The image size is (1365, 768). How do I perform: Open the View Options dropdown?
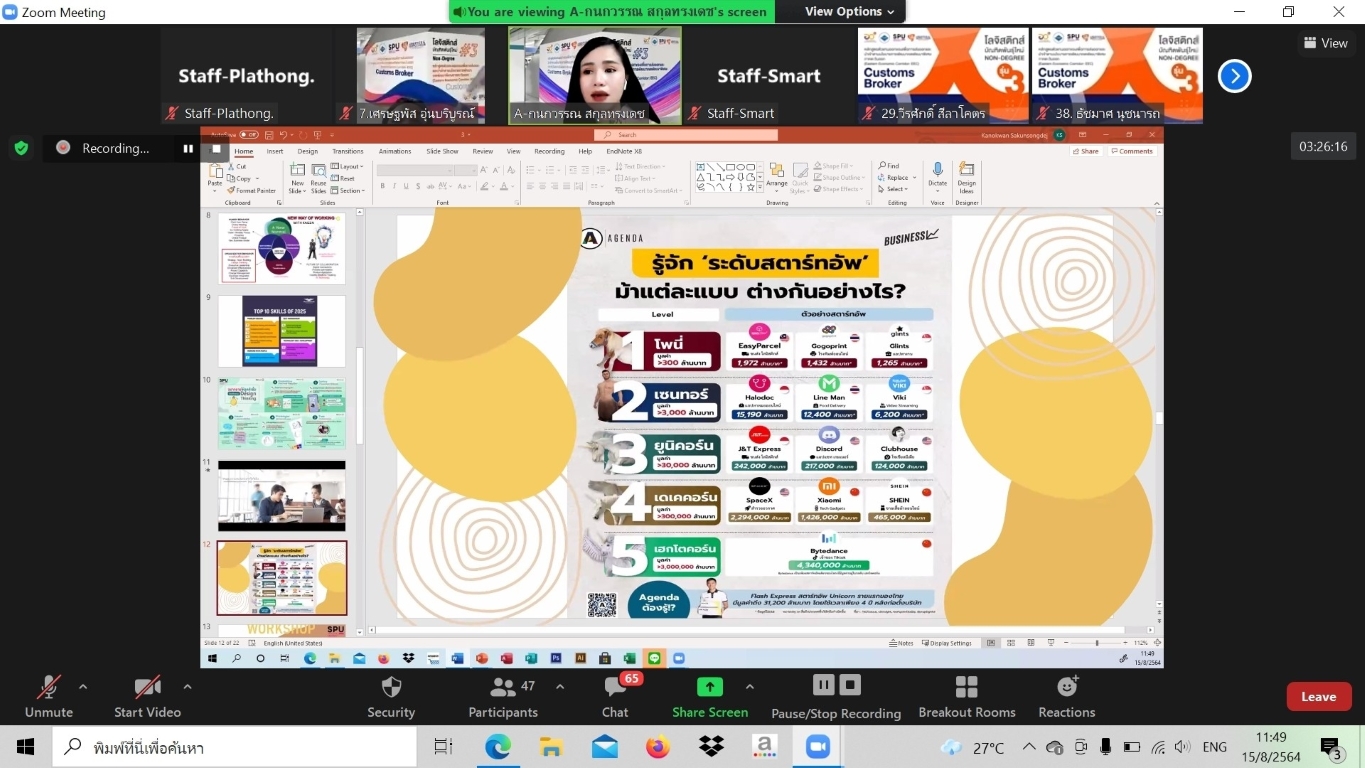(x=850, y=12)
